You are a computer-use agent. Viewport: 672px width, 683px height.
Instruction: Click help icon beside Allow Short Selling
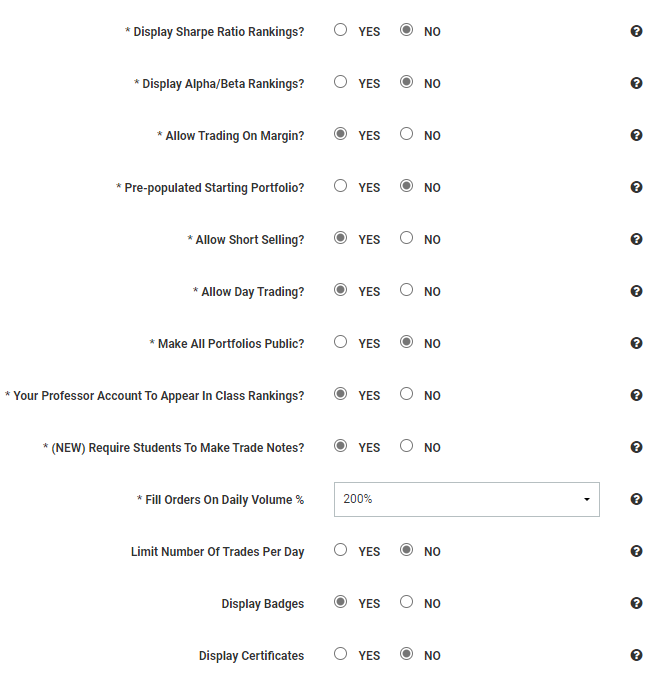(x=636, y=239)
